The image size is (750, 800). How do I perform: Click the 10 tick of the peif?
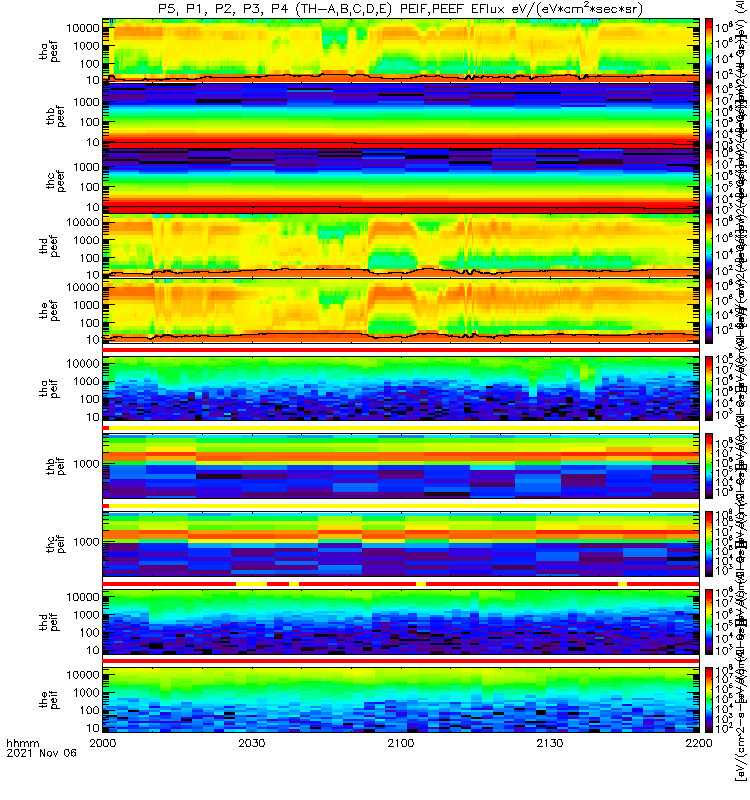tap(93, 728)
